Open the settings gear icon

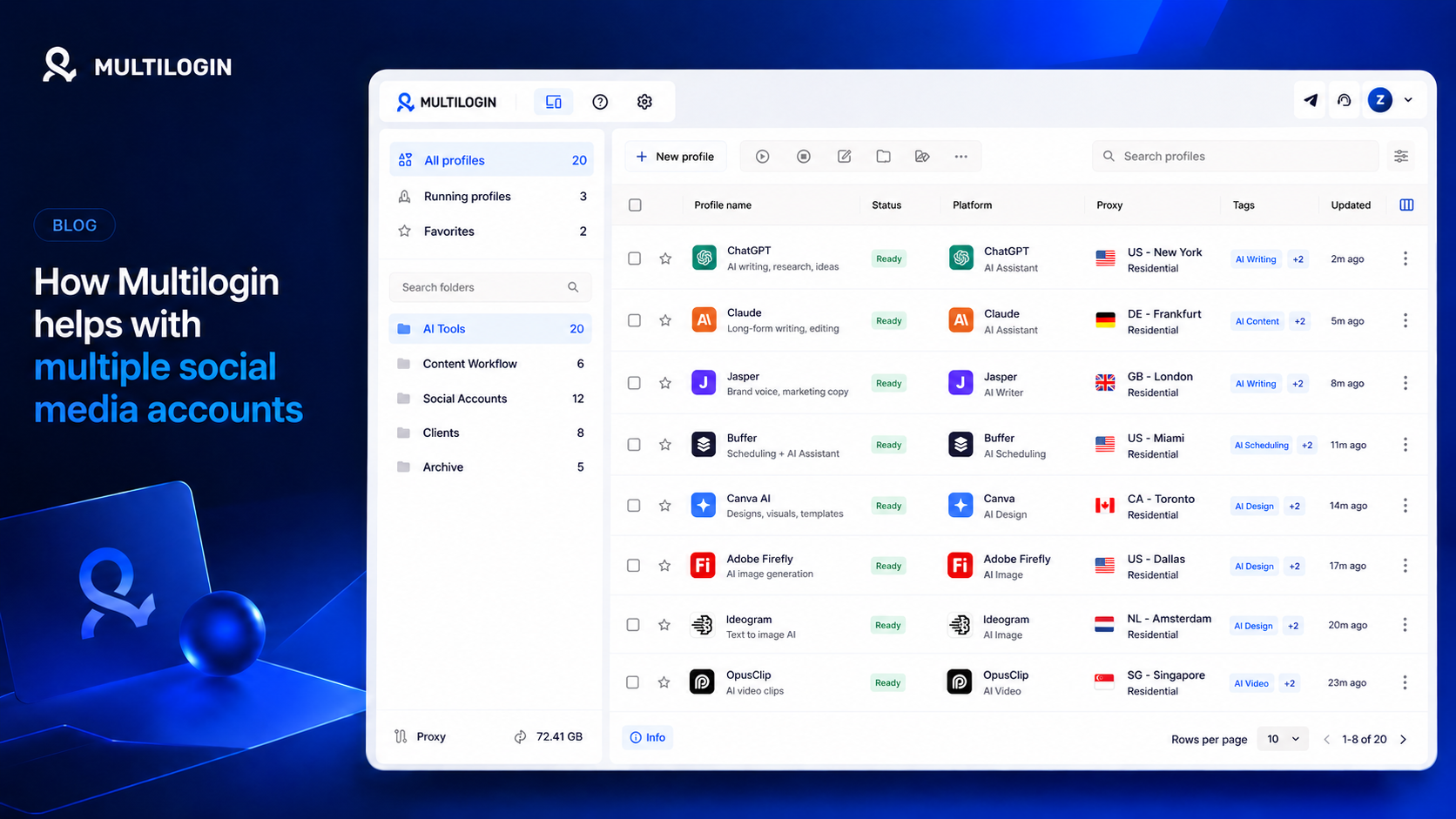(x=644, y=102)
